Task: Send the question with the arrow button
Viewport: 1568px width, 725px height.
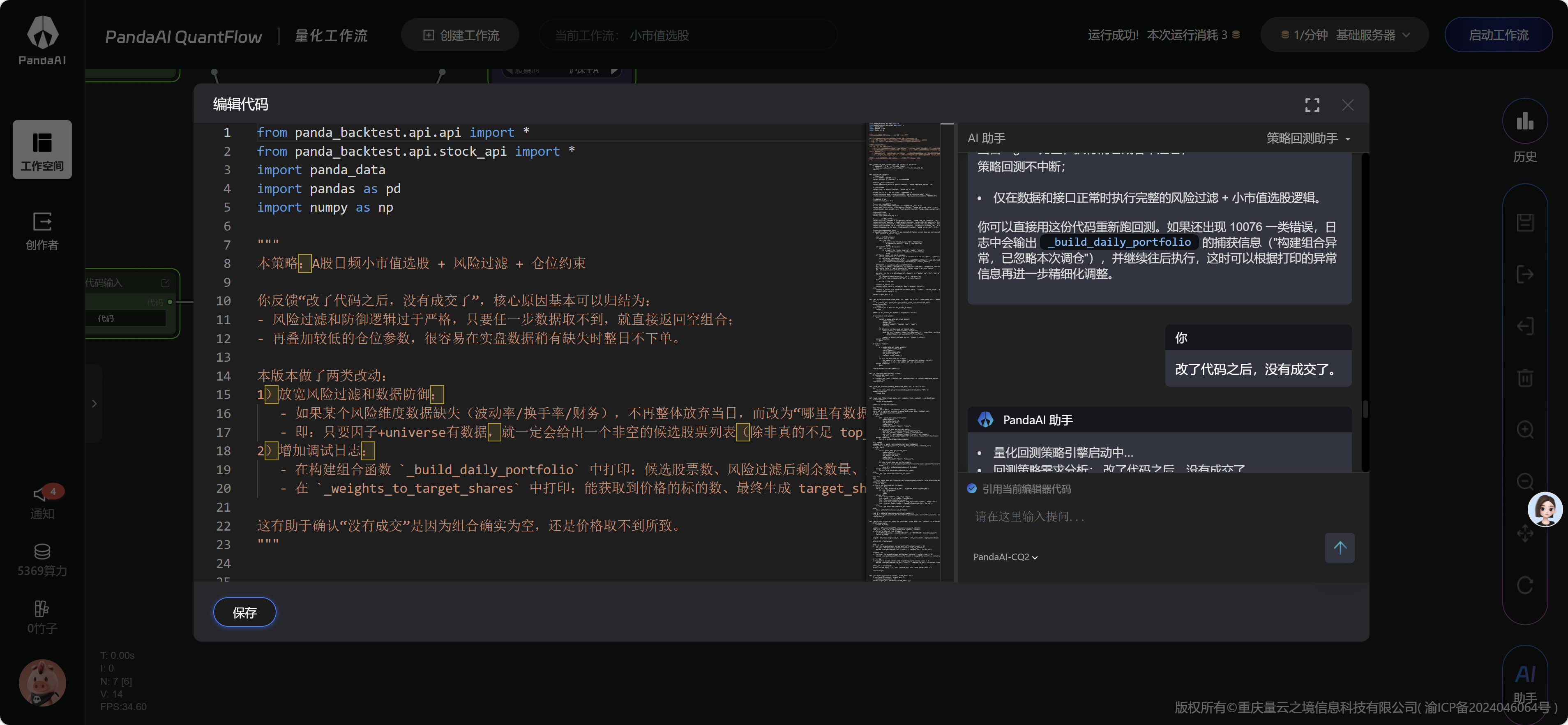Action: click(1339, 547)
